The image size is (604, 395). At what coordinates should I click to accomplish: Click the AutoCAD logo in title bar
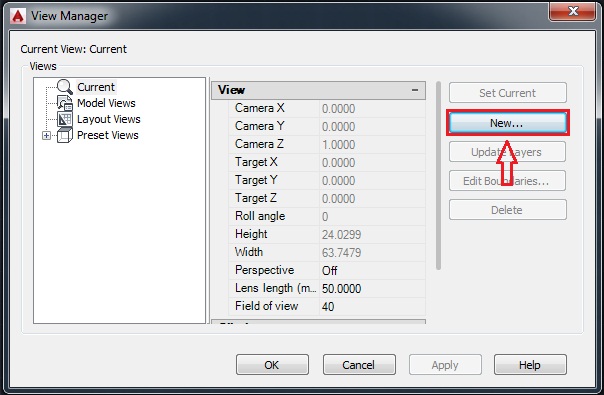pyautogui.click(x=18, y=16)
